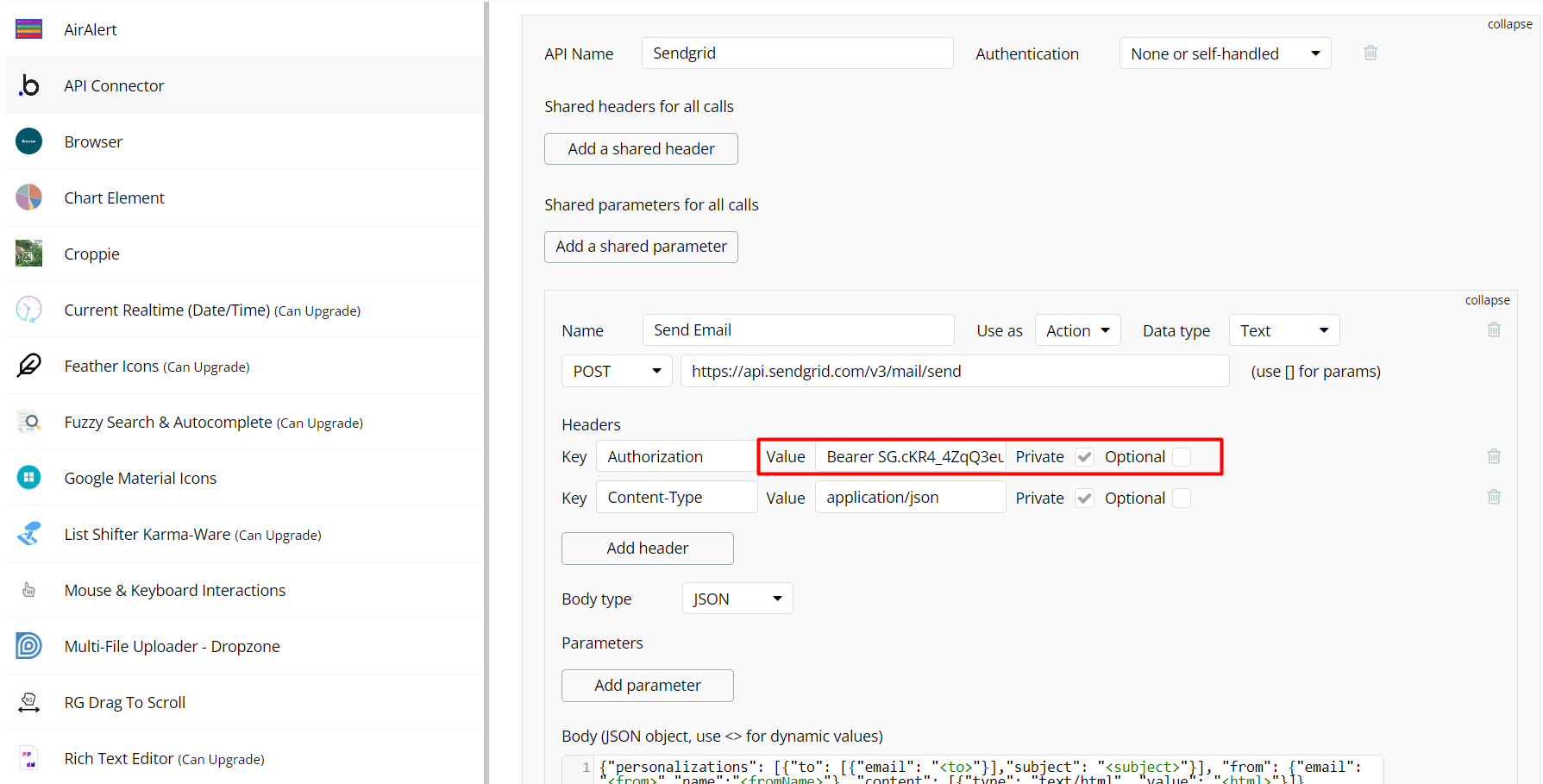This screenshot has height=784, width=1543.
Task: Click Add a shared header button
Action: [641, 148]
